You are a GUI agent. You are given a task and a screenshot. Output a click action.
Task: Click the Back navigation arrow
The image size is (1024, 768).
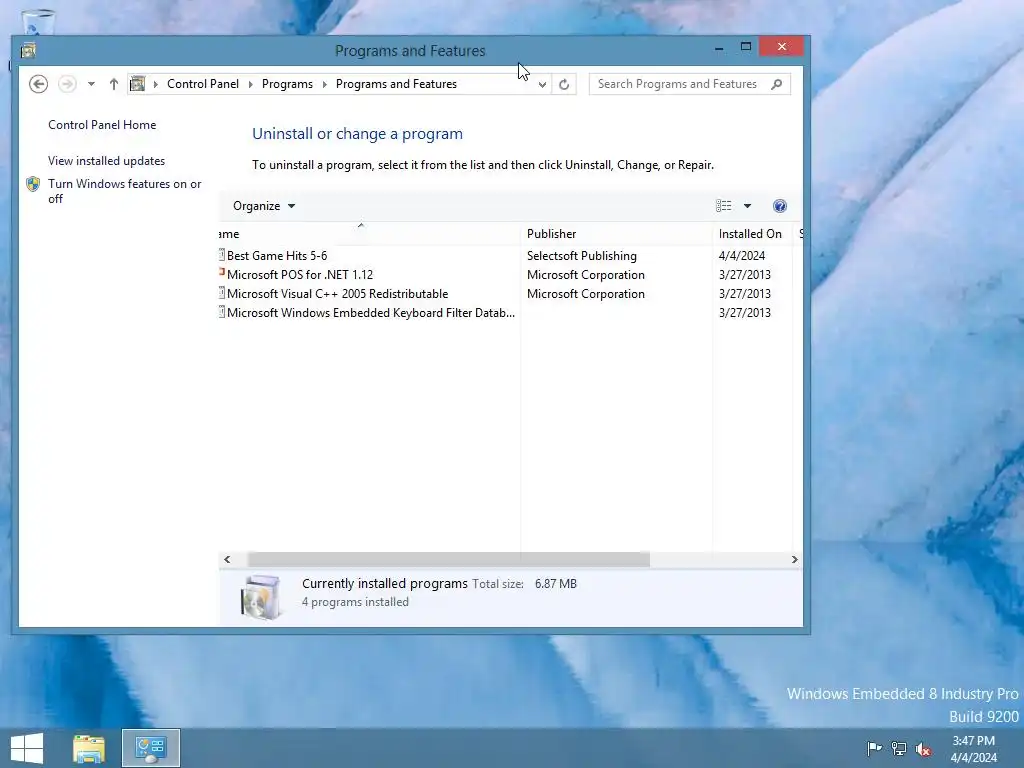coord(39,84)
